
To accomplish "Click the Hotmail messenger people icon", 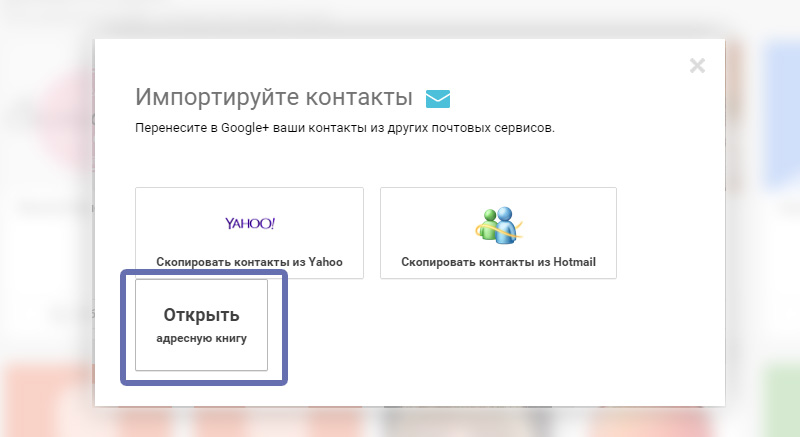I will pos(499,225).
